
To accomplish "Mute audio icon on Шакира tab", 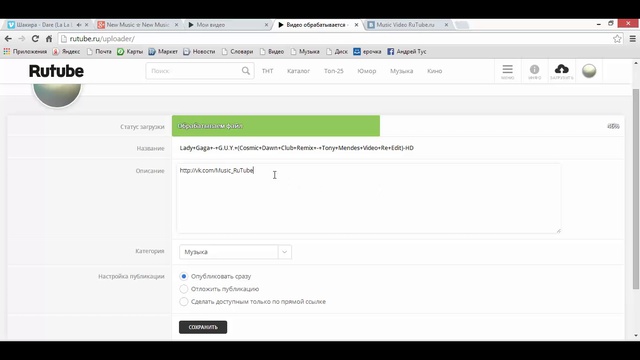I will [79, 25].
